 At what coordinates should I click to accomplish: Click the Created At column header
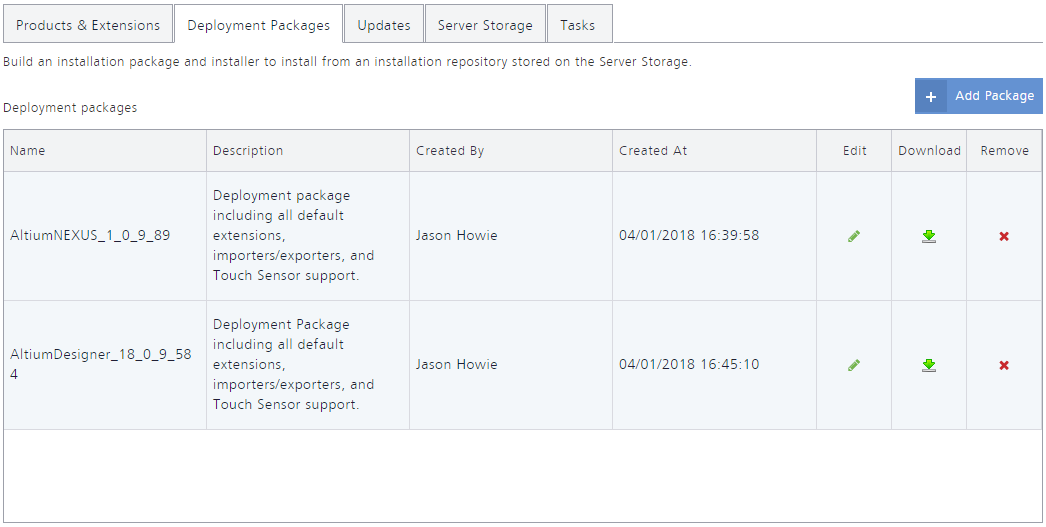[x=653, y=151]
